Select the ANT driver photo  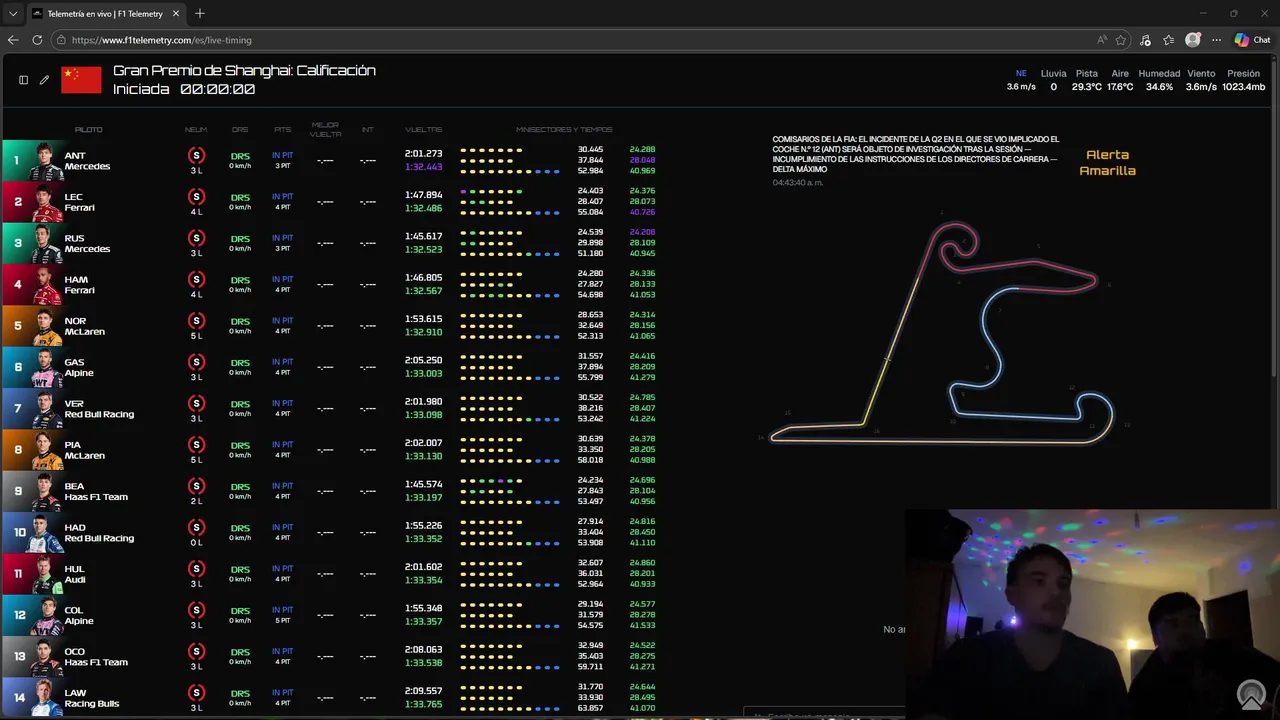pos(46,161)
